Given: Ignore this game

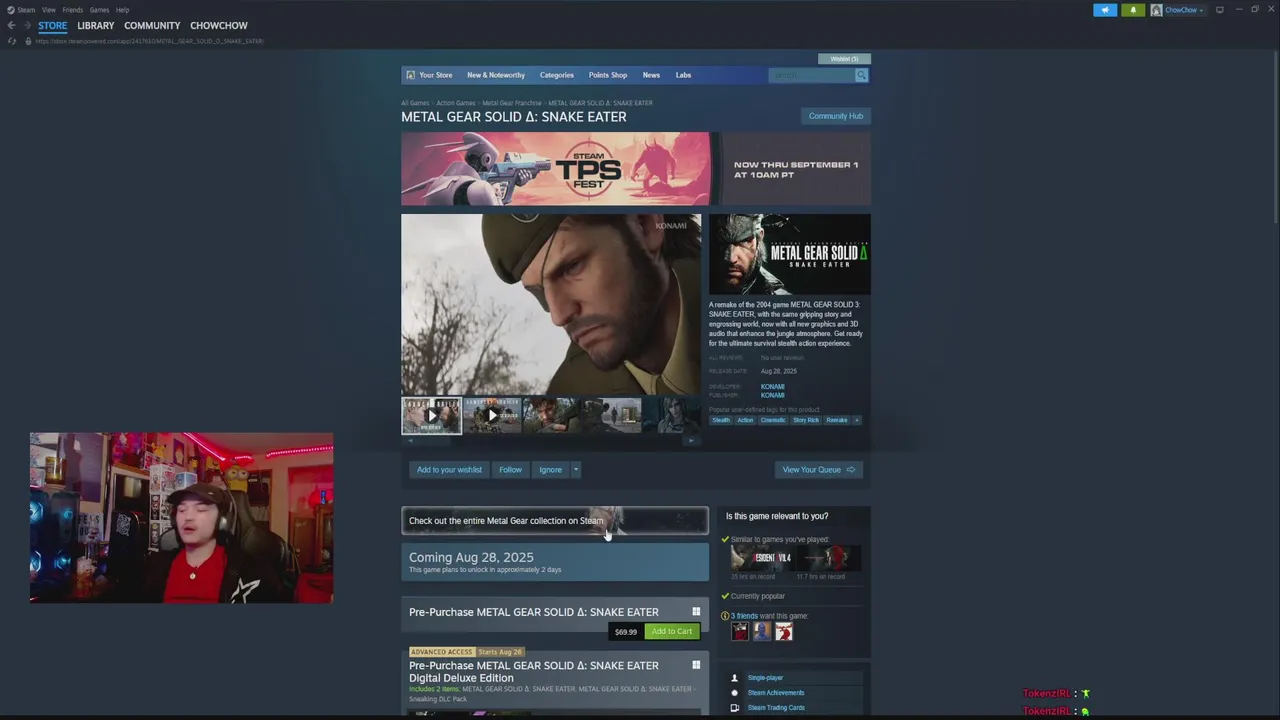Looking at the screenshot, I should pos(550,470).
